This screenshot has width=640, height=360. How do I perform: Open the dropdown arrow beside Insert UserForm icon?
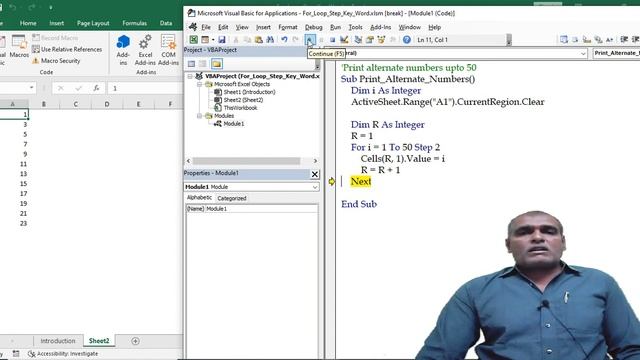point(213,40)
